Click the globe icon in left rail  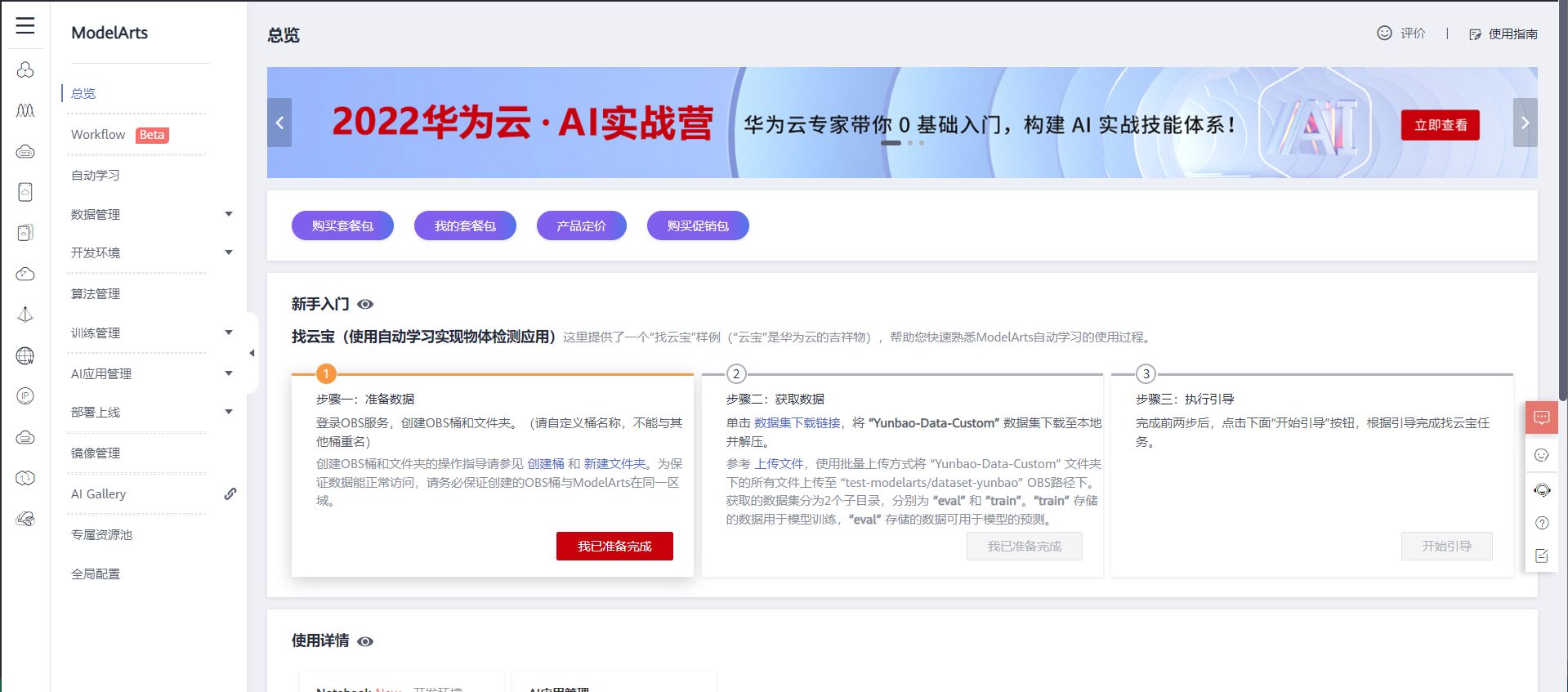click(x=25, y=355)
